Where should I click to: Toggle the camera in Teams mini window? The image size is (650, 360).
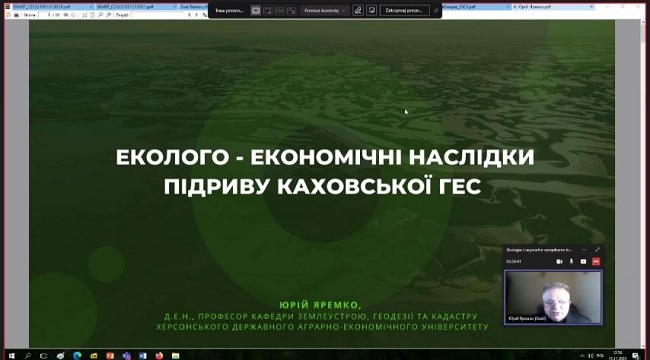(x=559, y=261)
